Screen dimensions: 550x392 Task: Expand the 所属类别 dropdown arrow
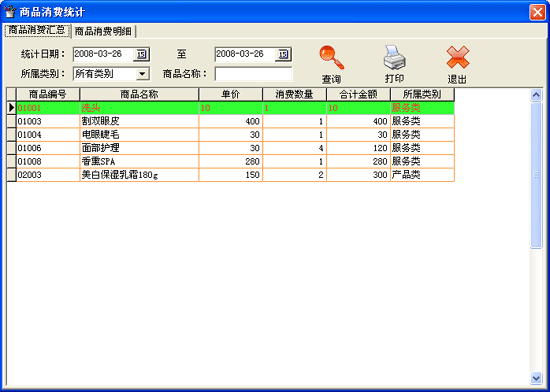point(142,74)
